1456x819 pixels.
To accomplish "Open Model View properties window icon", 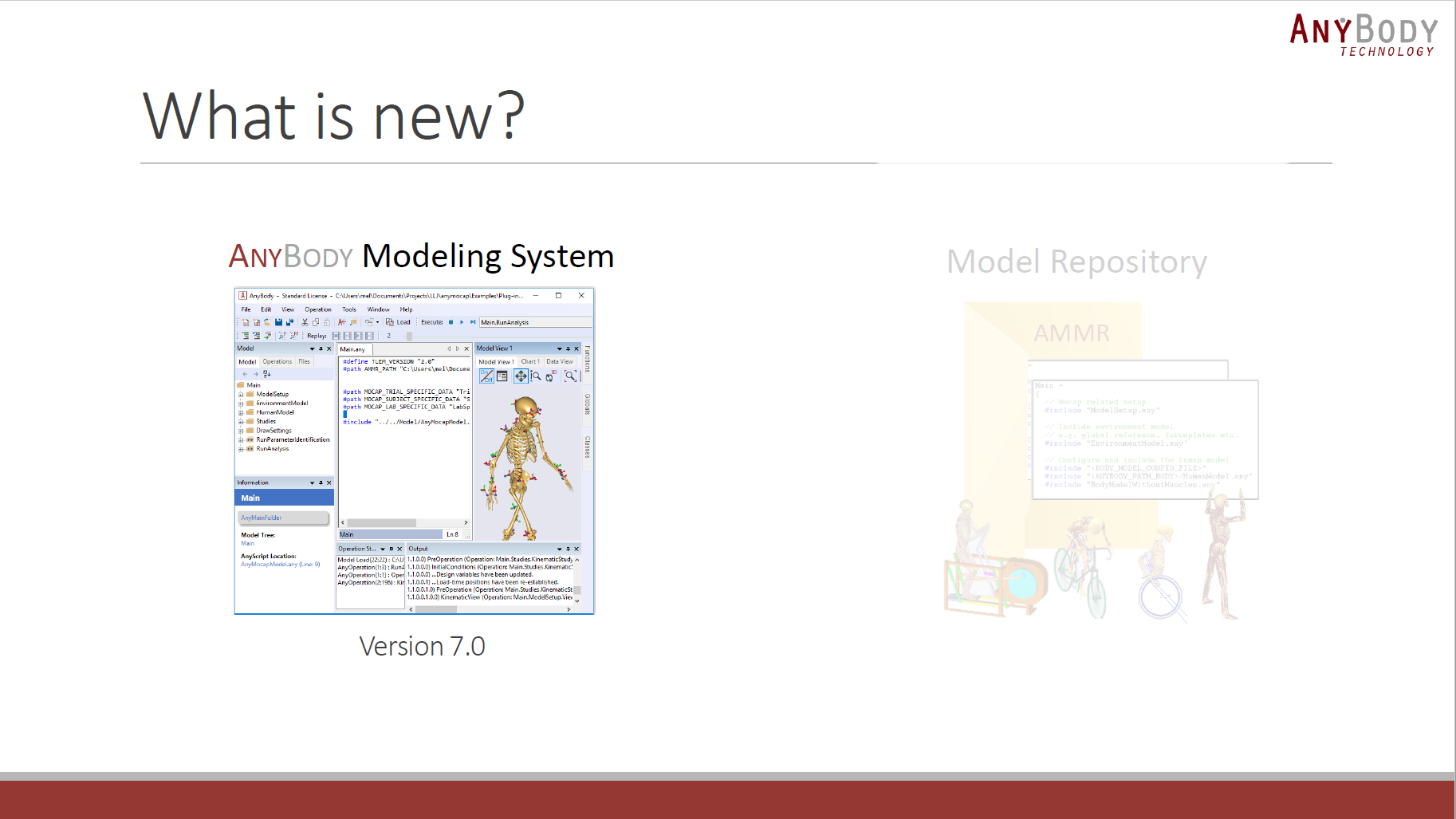I will 502,376.
